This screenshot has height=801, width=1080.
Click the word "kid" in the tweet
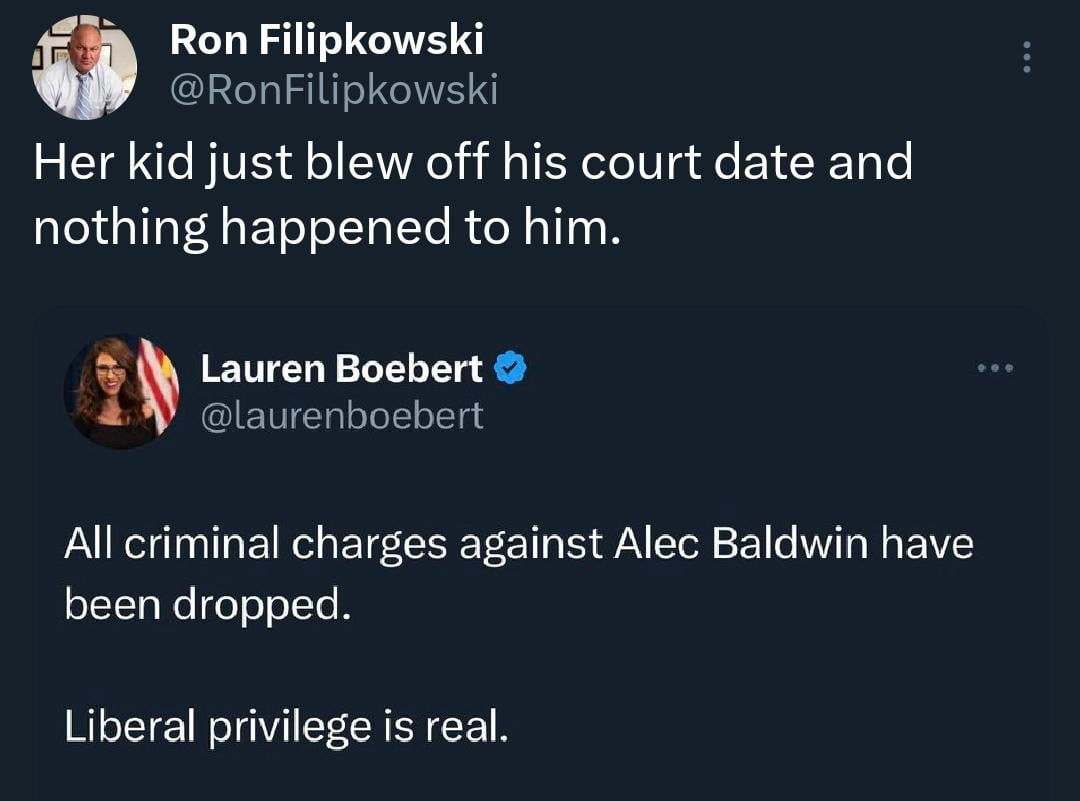coord(168,162)
